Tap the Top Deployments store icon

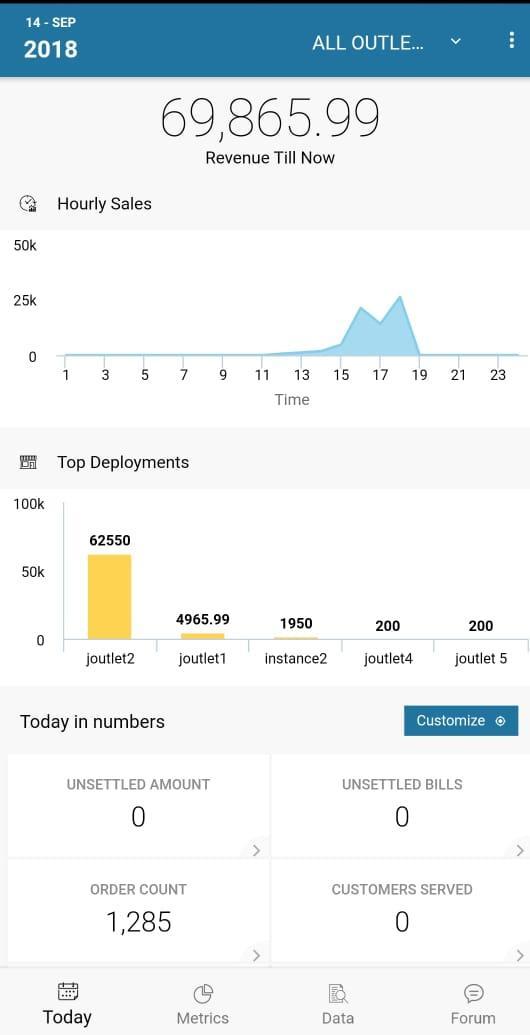coord(28,463)
